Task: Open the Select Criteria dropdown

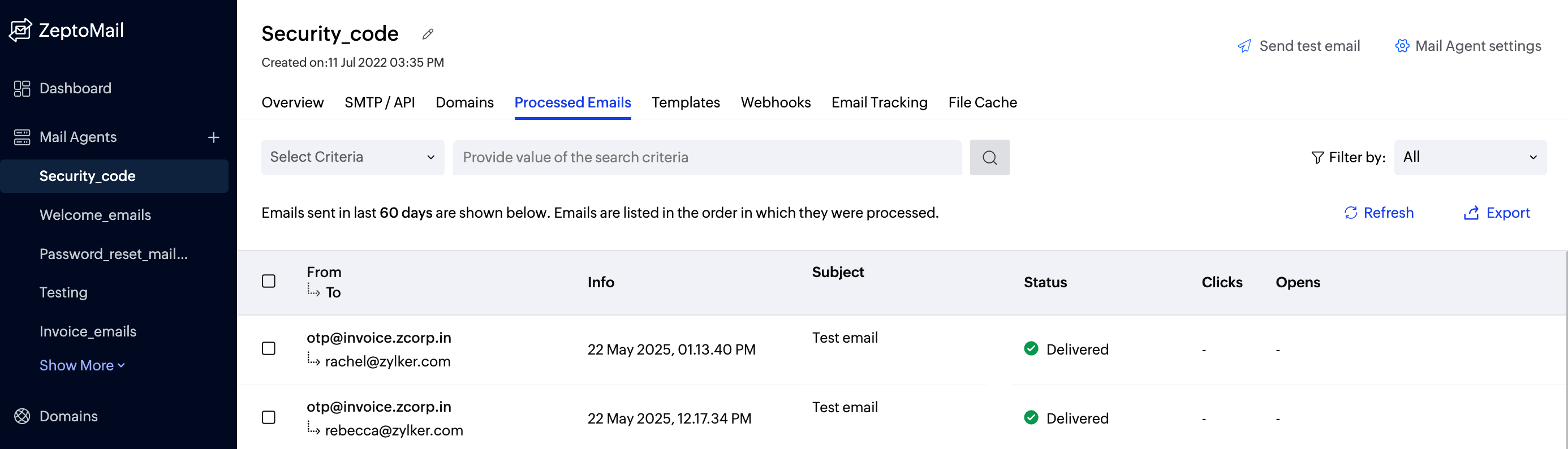Action: point(352,158)
